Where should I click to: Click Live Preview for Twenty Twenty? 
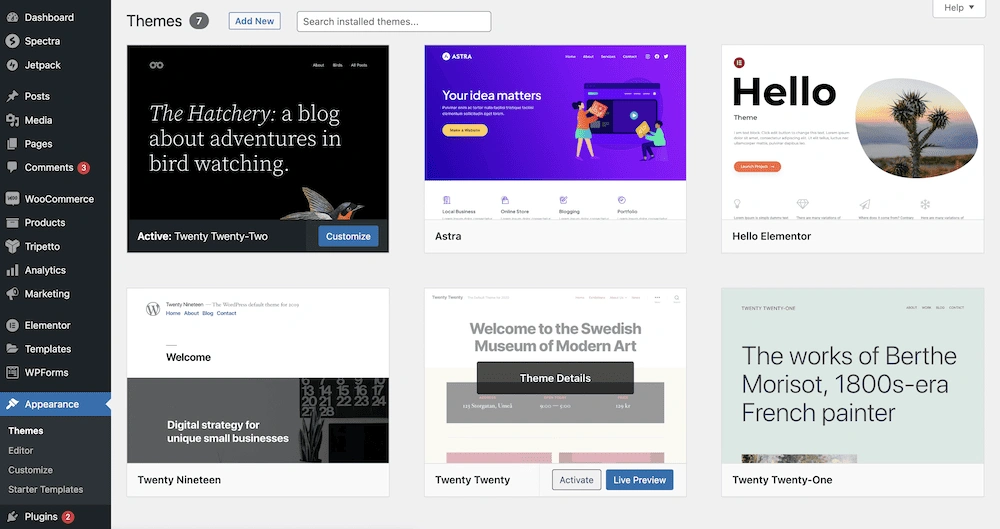(x=639, y=480)
